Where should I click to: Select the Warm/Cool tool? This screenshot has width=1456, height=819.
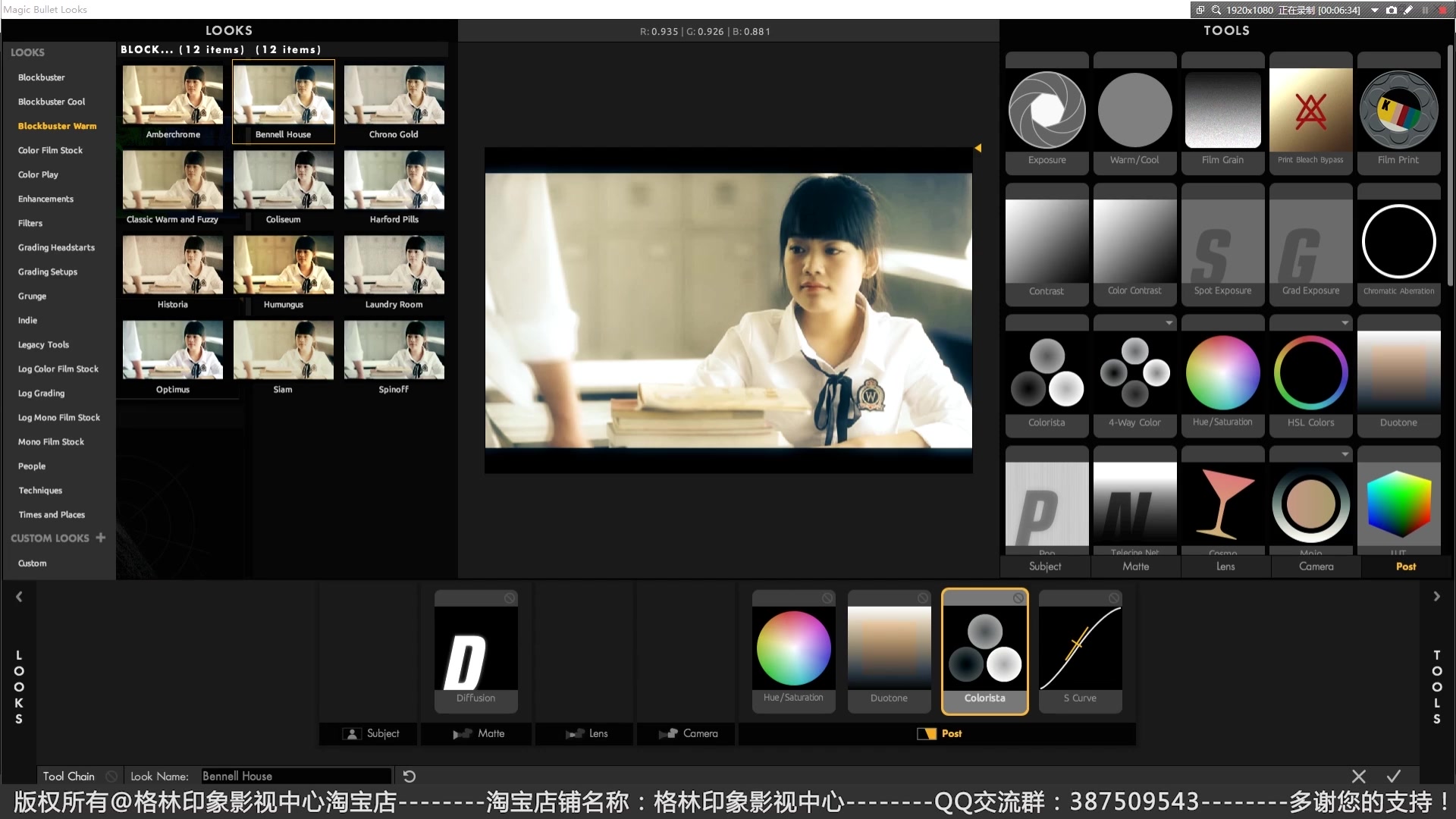click(1134, 114)
